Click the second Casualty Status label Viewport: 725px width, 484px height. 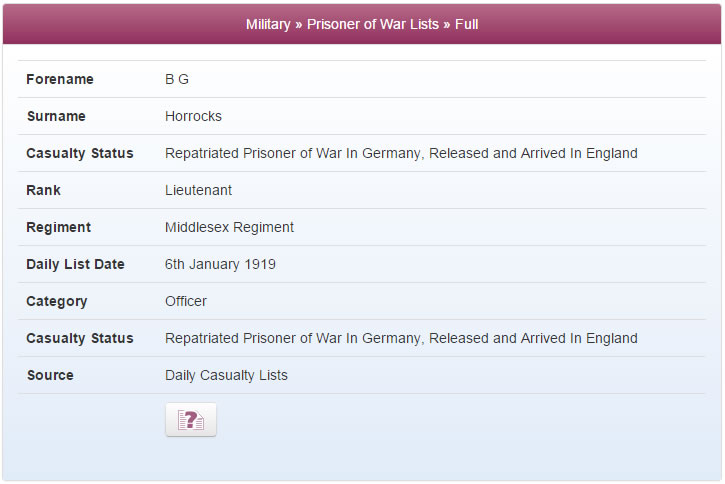point(80,338)
